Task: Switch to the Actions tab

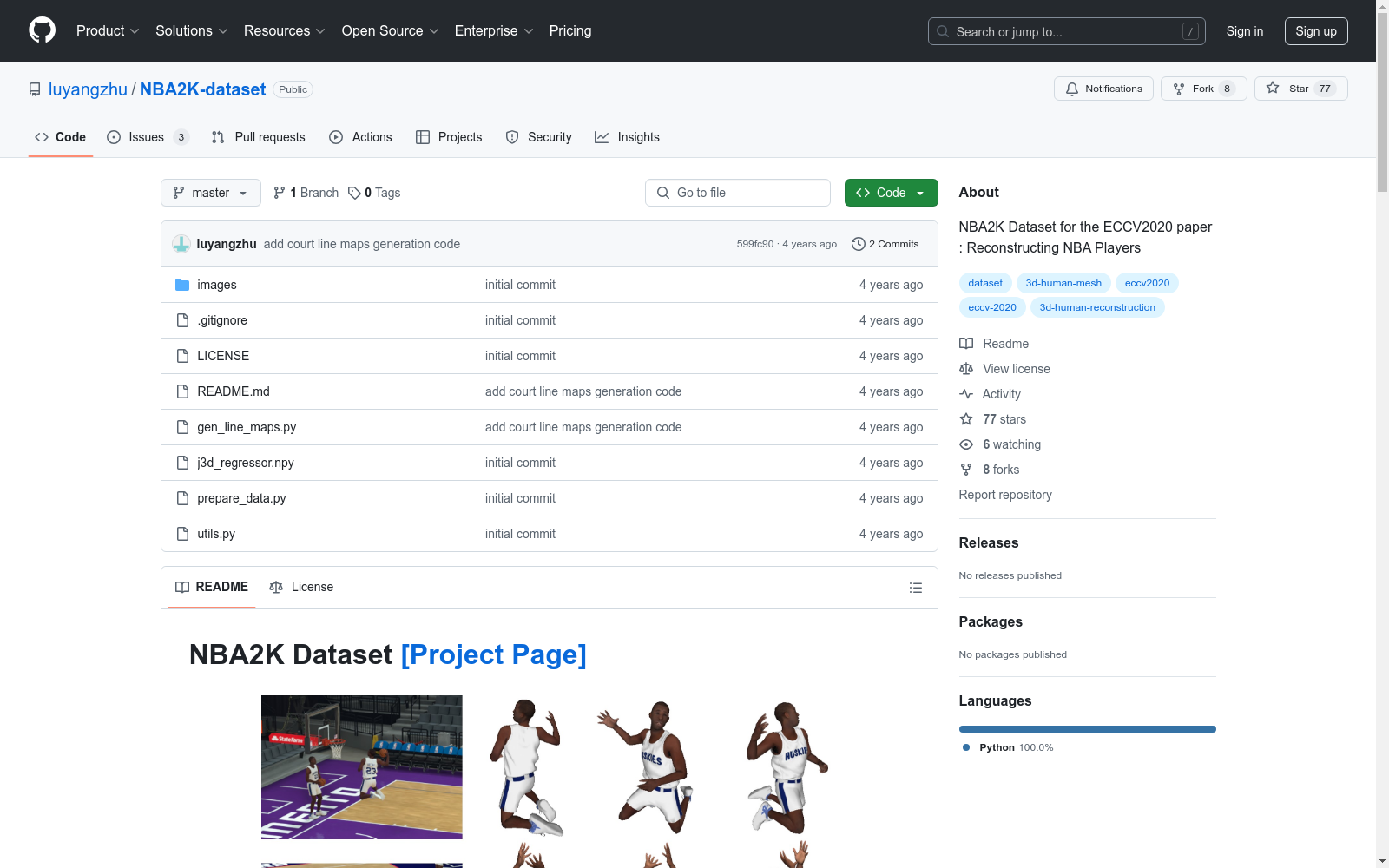Action: pyautogui.click(x=360, y=137)
